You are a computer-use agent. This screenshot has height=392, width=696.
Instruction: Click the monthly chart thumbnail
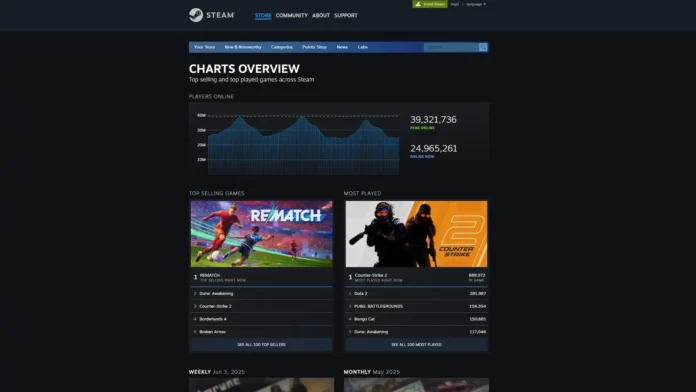click(416, 385)
